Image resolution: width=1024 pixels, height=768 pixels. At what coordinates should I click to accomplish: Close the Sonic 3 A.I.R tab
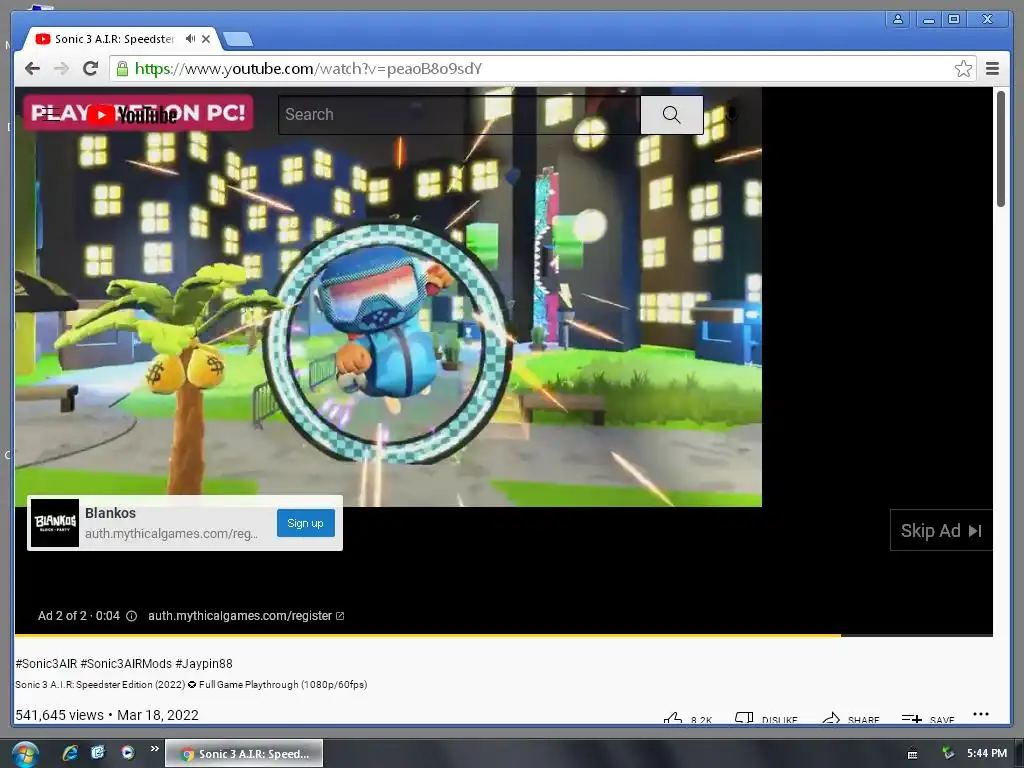(x=206, y=39)
